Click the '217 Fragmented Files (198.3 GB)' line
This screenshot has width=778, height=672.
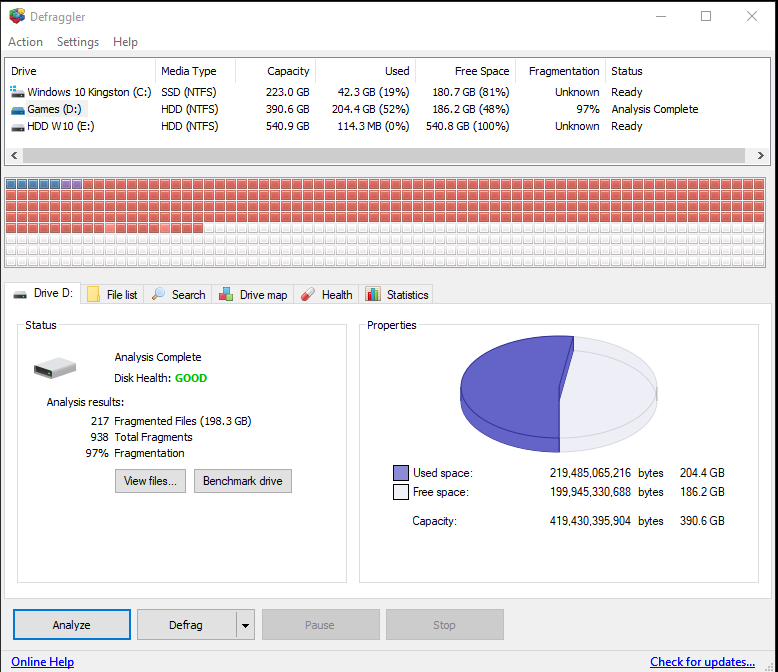click(x=171, y=421)
